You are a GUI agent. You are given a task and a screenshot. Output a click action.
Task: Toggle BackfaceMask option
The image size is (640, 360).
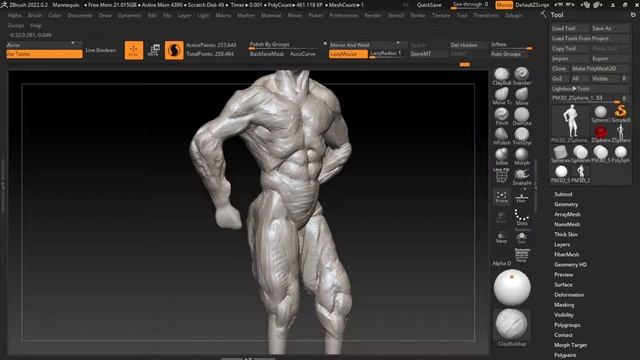coord(267,54)
